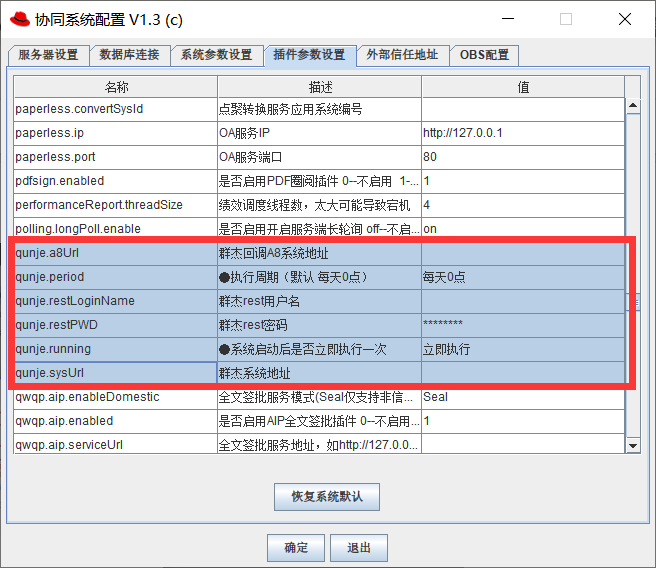Click the qwqp.aip.enabled value cell
Screen dimensions: 656x568
523,421
